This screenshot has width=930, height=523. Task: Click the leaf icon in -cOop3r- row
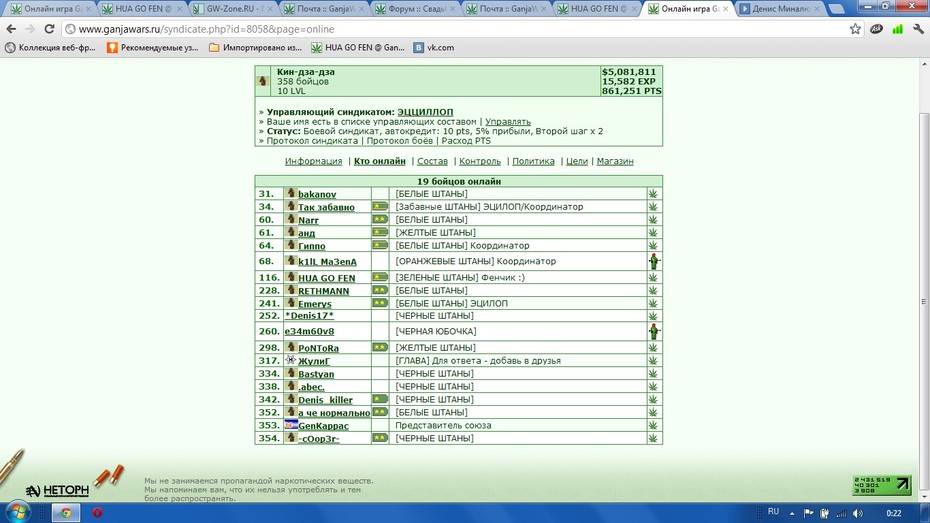[x=653, y=438]
